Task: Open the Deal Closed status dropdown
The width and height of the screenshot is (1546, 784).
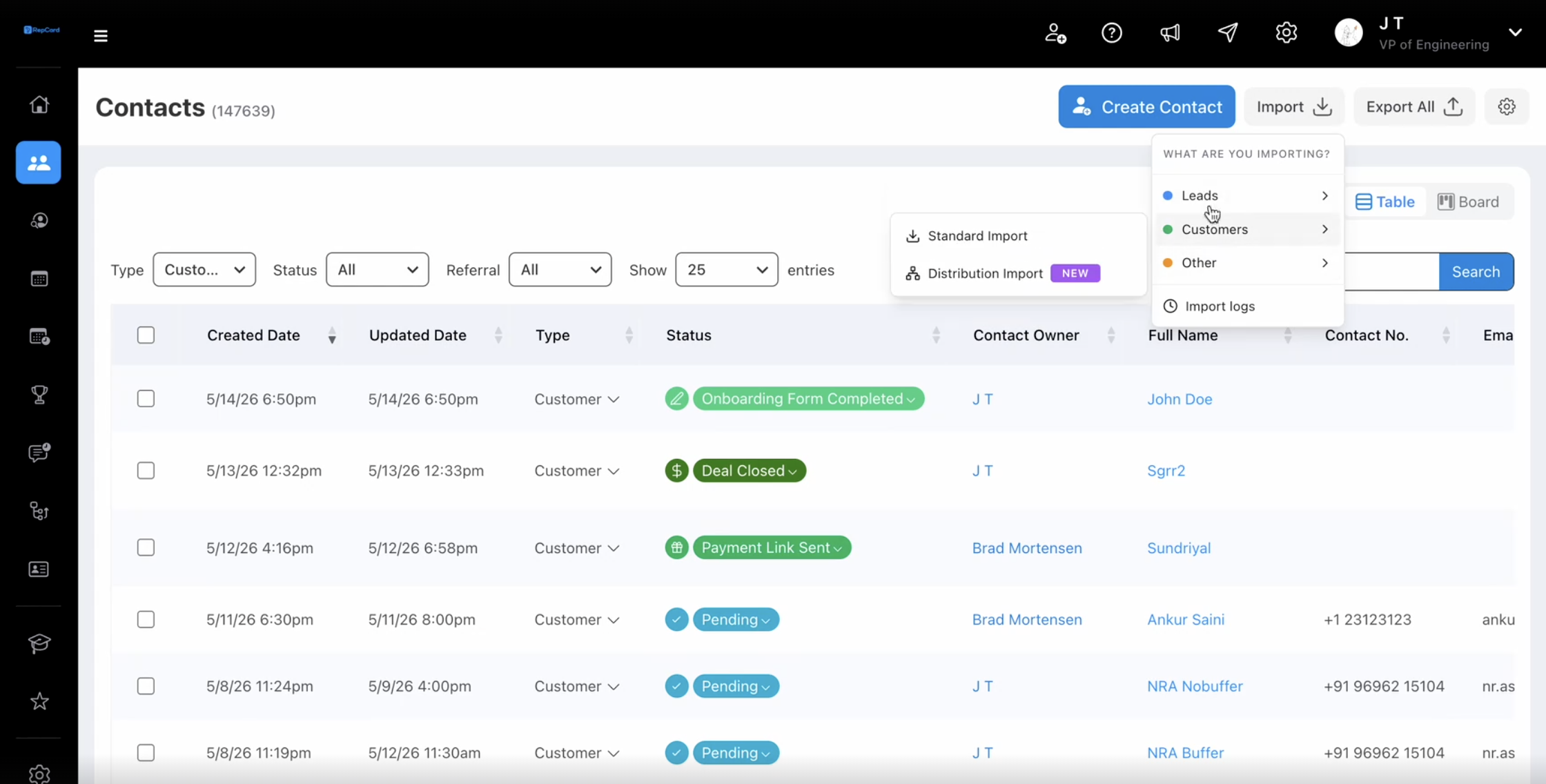Action: click(750, 471)
